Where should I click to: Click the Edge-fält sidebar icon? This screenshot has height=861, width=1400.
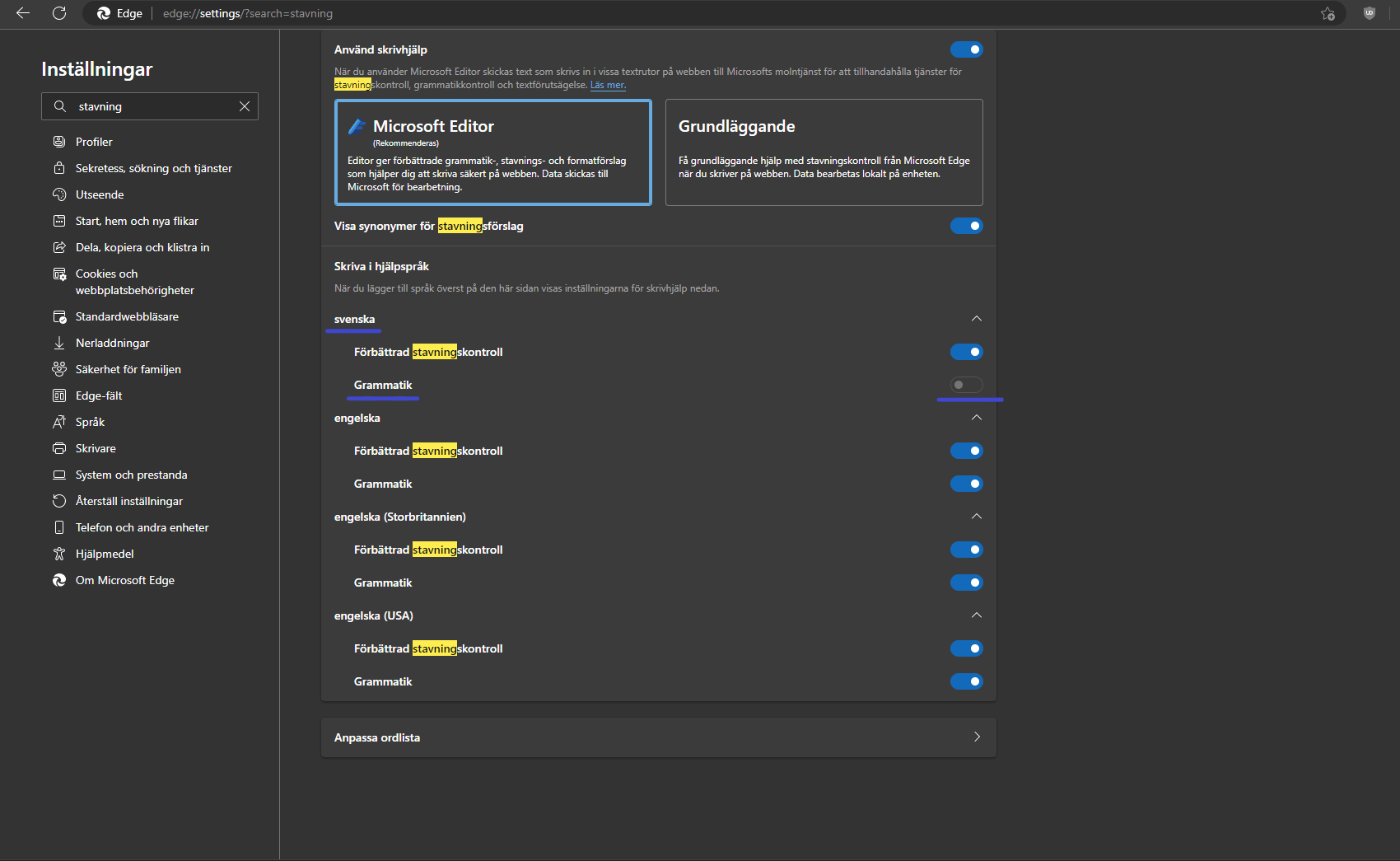(x=59, y=395)
